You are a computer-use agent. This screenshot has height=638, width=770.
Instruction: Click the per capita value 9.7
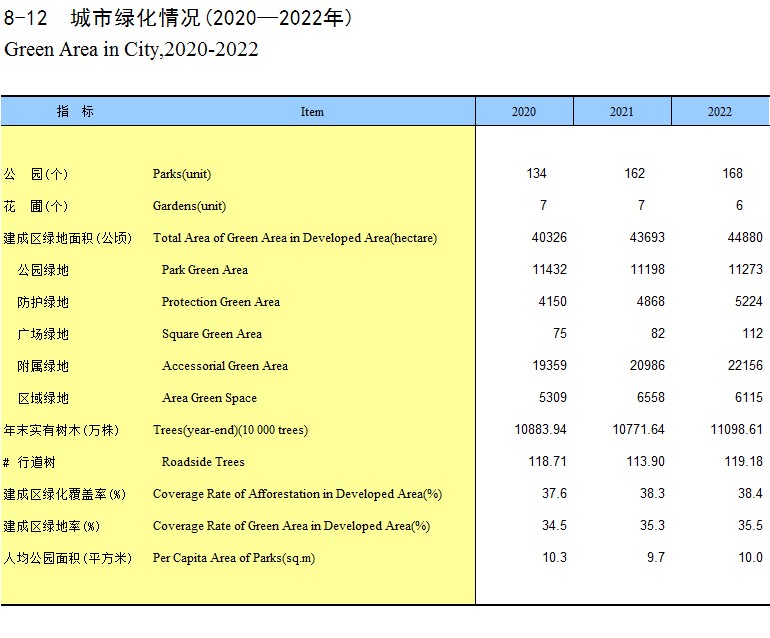pyautogui.click(x=656, y=557)
